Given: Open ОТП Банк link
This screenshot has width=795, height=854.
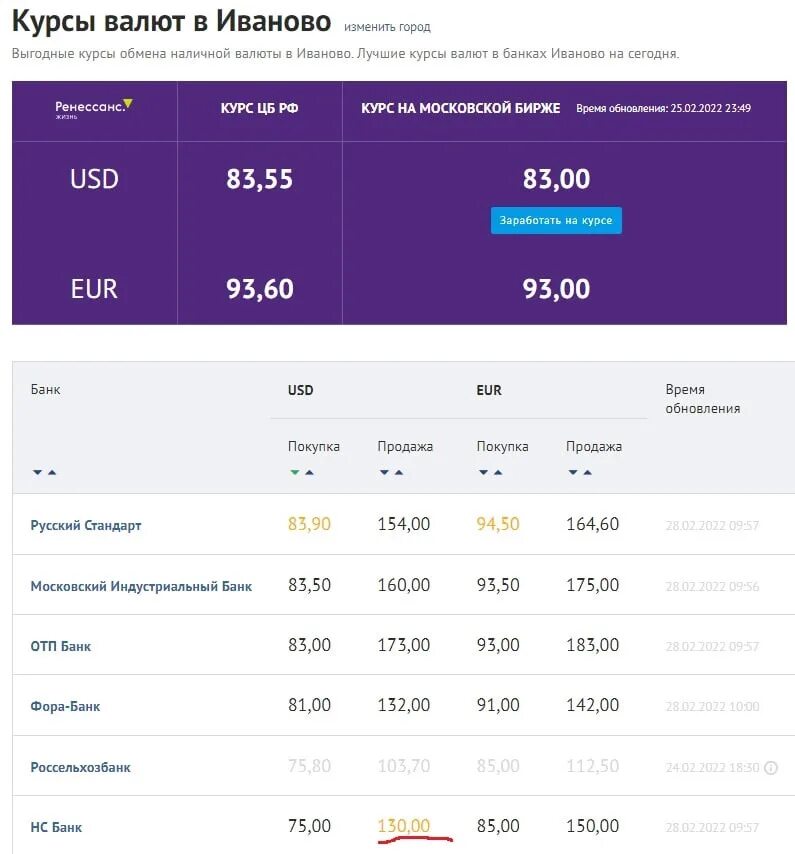Looking at the screenshot, I should pyautogui.click(x=60, y=646).
